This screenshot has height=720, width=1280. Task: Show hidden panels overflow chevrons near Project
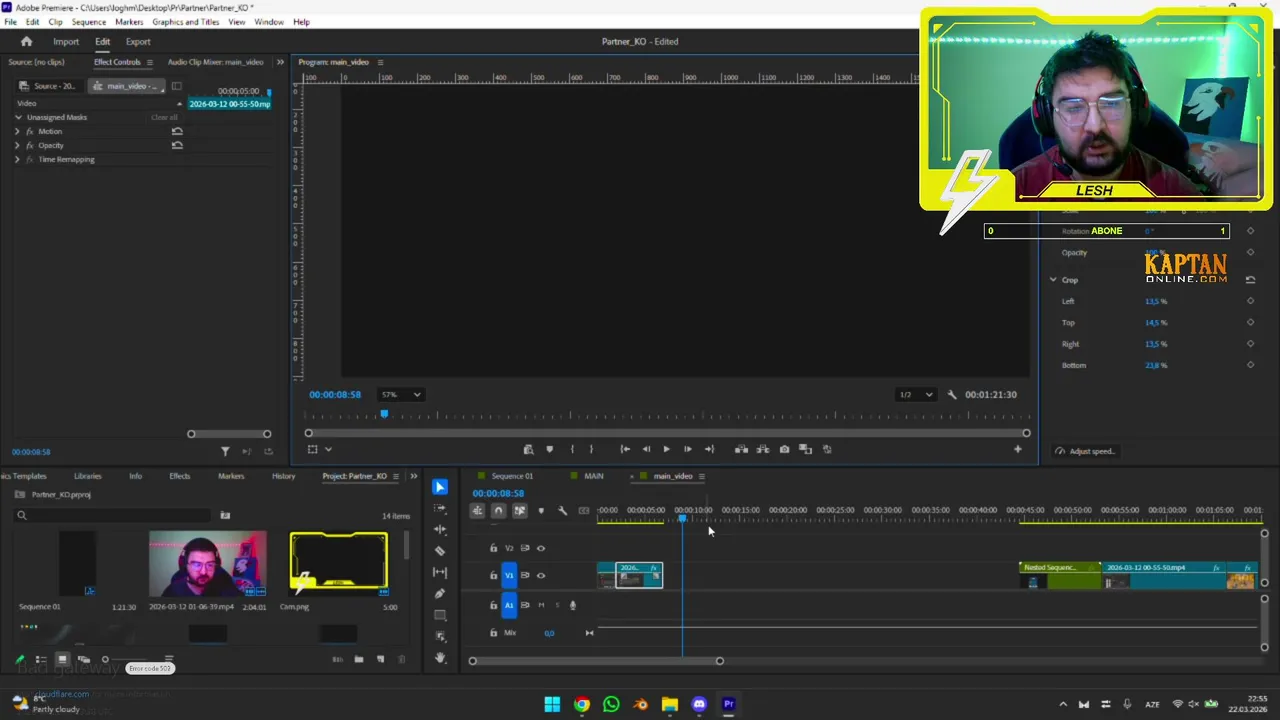pyautogui.click(x=414, y=476)
